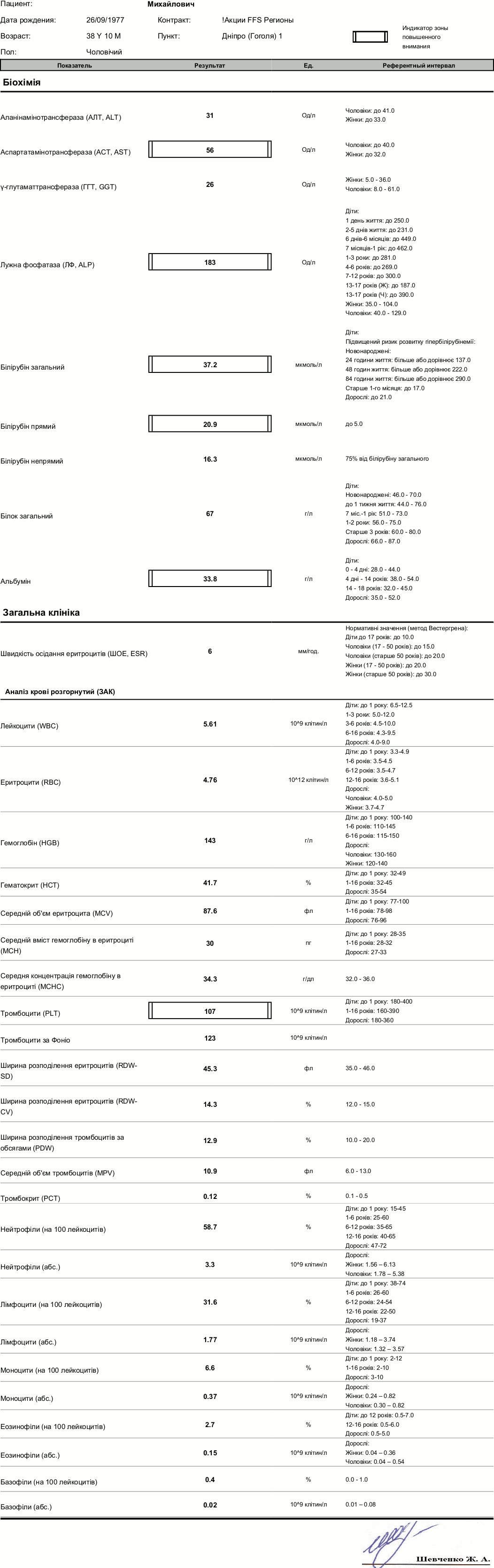Click the highlighted AST result 56
This screenshot has width=494, height=1568.
[210, 150]
